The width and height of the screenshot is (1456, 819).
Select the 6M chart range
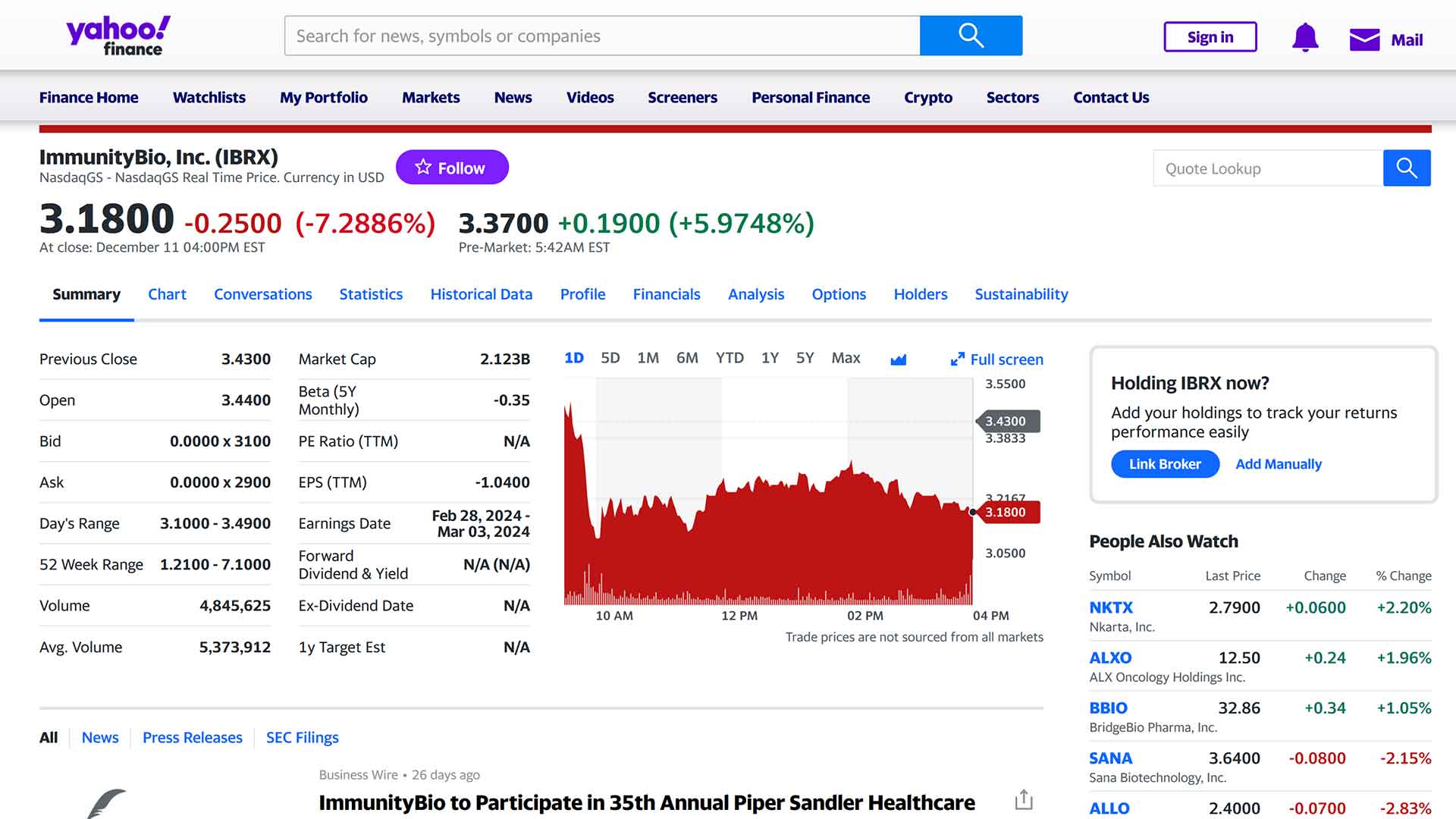point(687,358)
